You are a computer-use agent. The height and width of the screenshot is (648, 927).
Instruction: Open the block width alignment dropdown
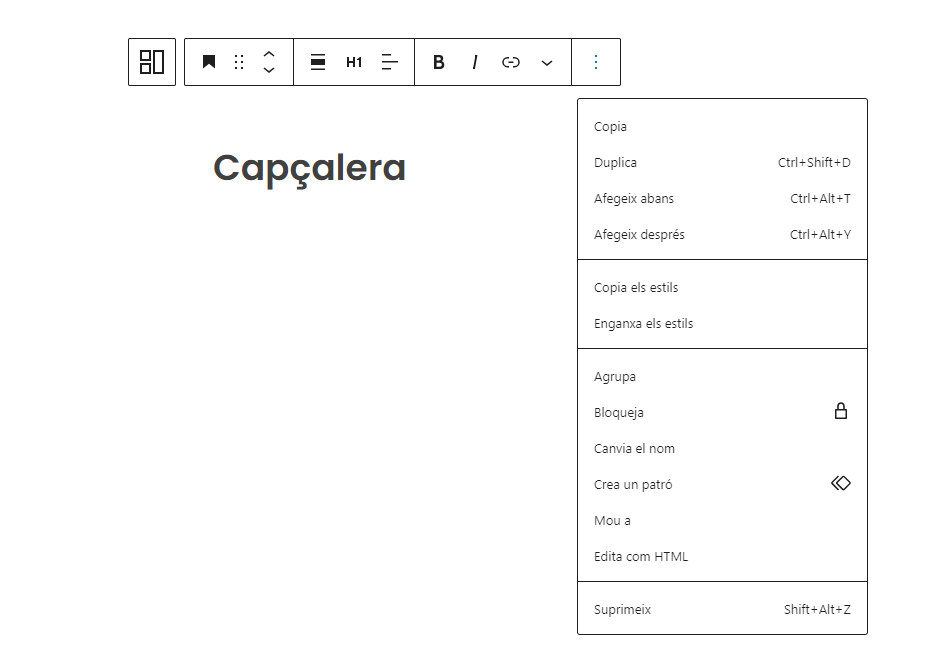pos(318,62)
